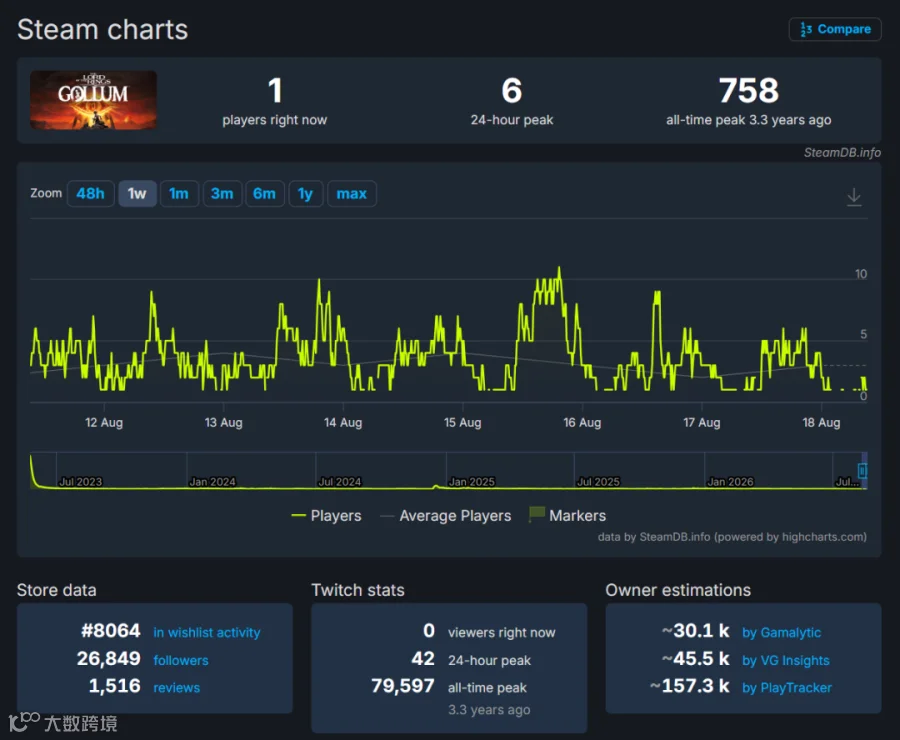
Task: Set chart zoom to 48h
Action: click(91, 193)
